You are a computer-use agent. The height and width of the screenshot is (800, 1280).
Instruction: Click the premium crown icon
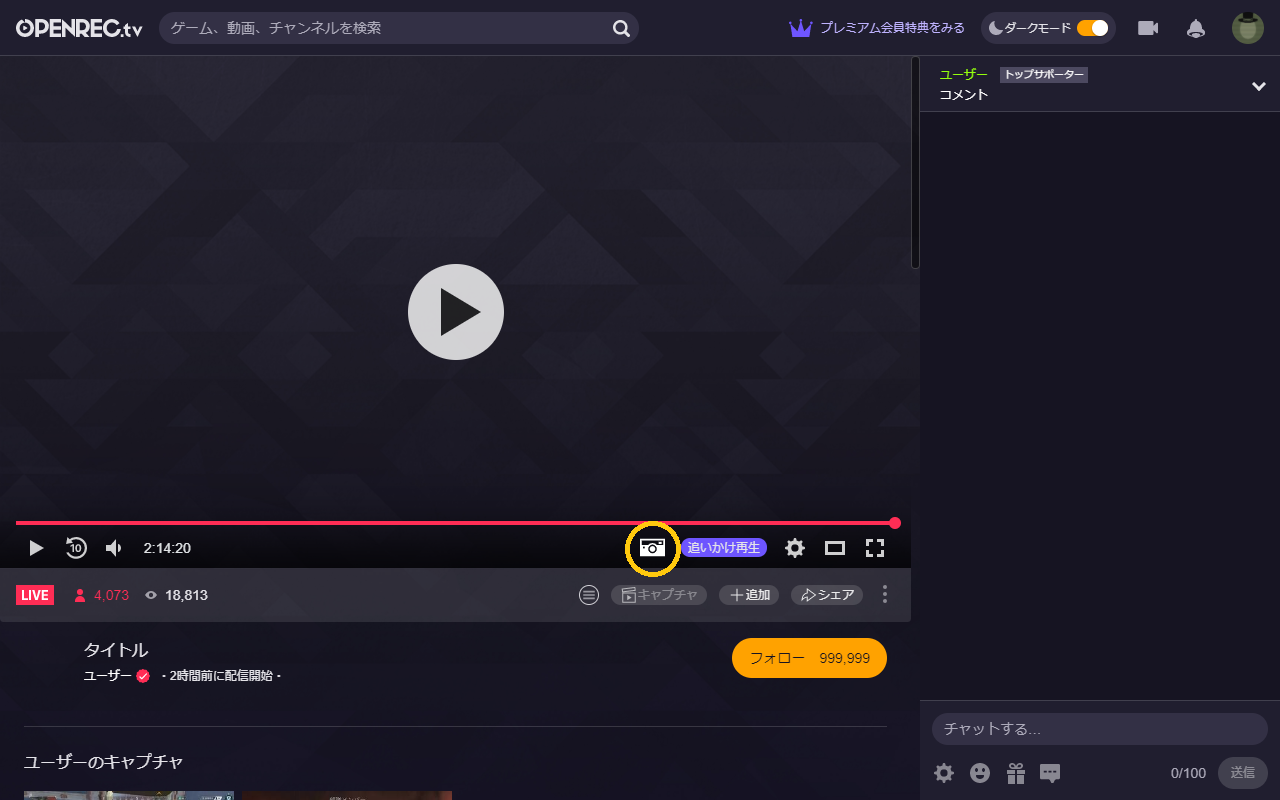800,28
